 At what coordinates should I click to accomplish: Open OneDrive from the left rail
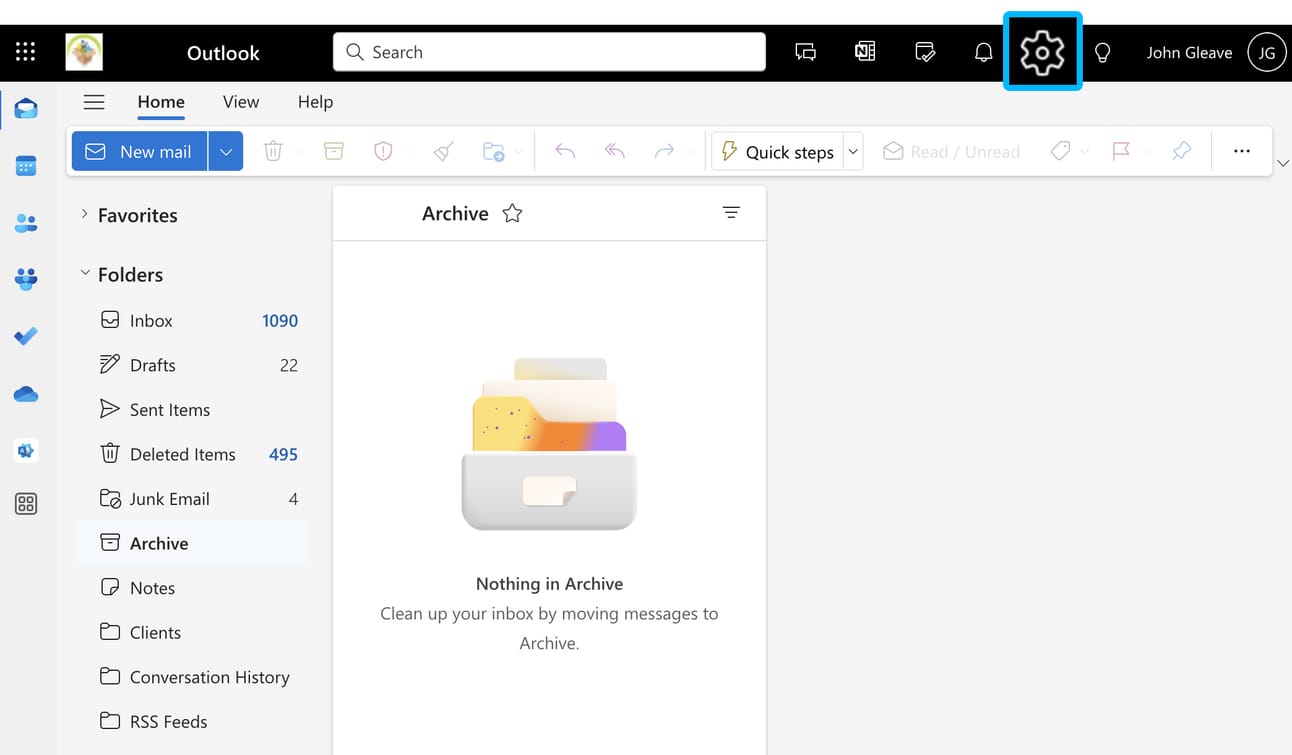pyautogui.click(x=26, y=394)
